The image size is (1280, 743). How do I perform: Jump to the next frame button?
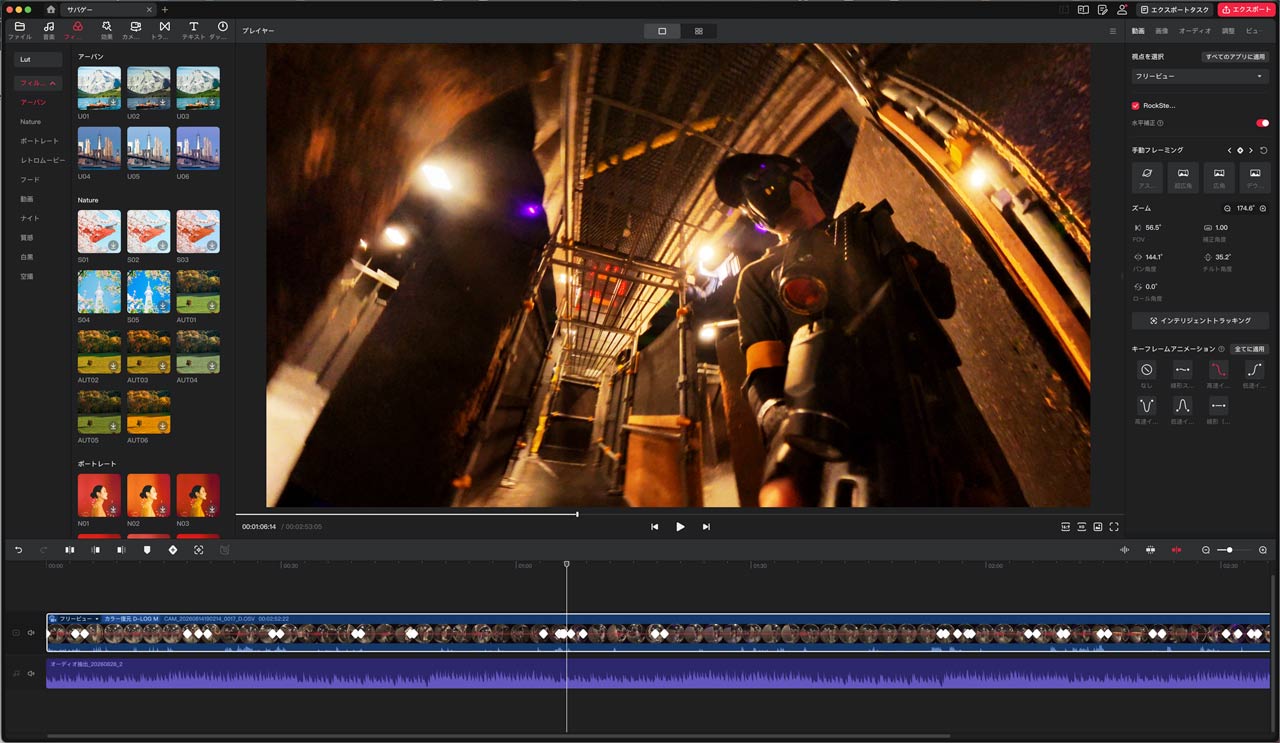[706, 526]
